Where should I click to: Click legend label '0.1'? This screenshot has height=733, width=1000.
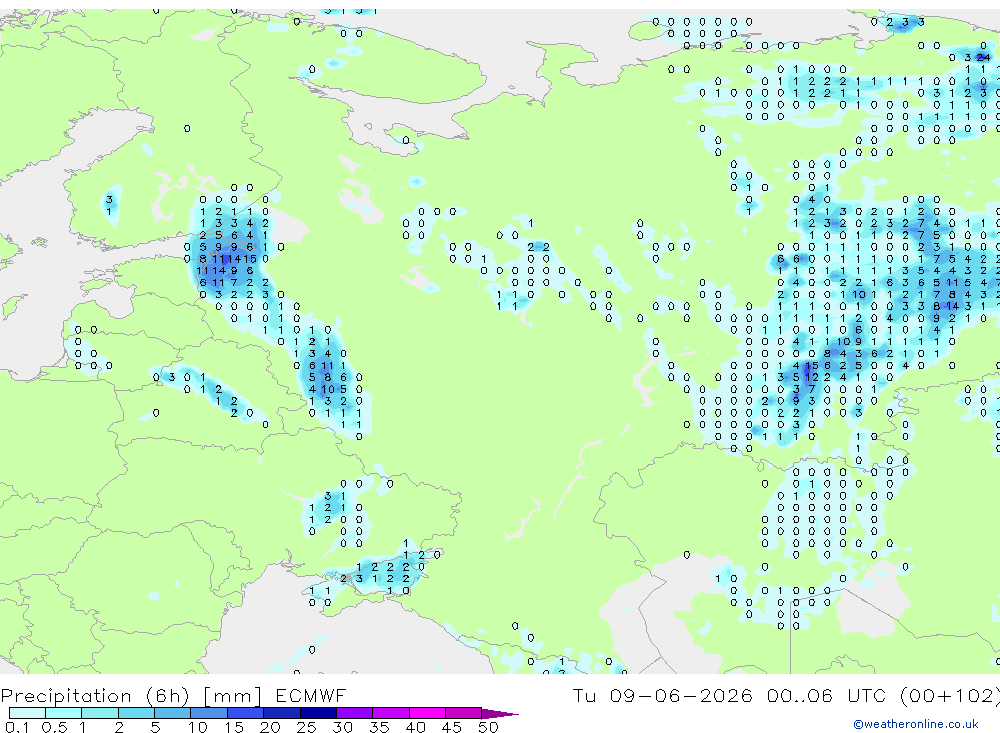[17, 727]
